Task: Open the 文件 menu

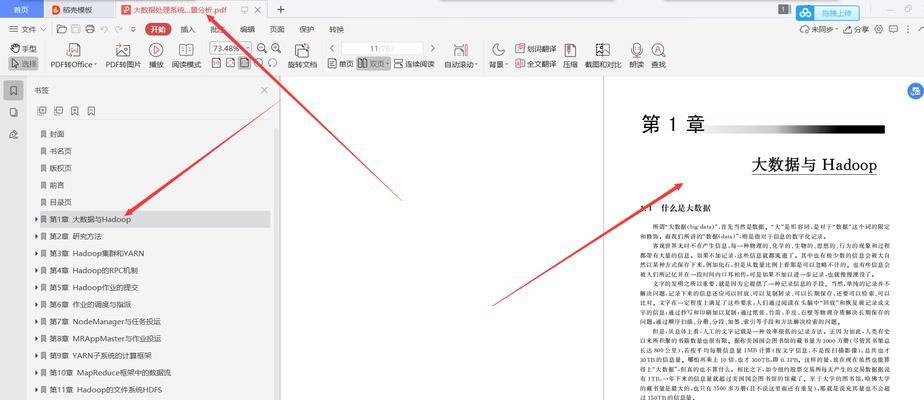Action: tap(28, 29)
